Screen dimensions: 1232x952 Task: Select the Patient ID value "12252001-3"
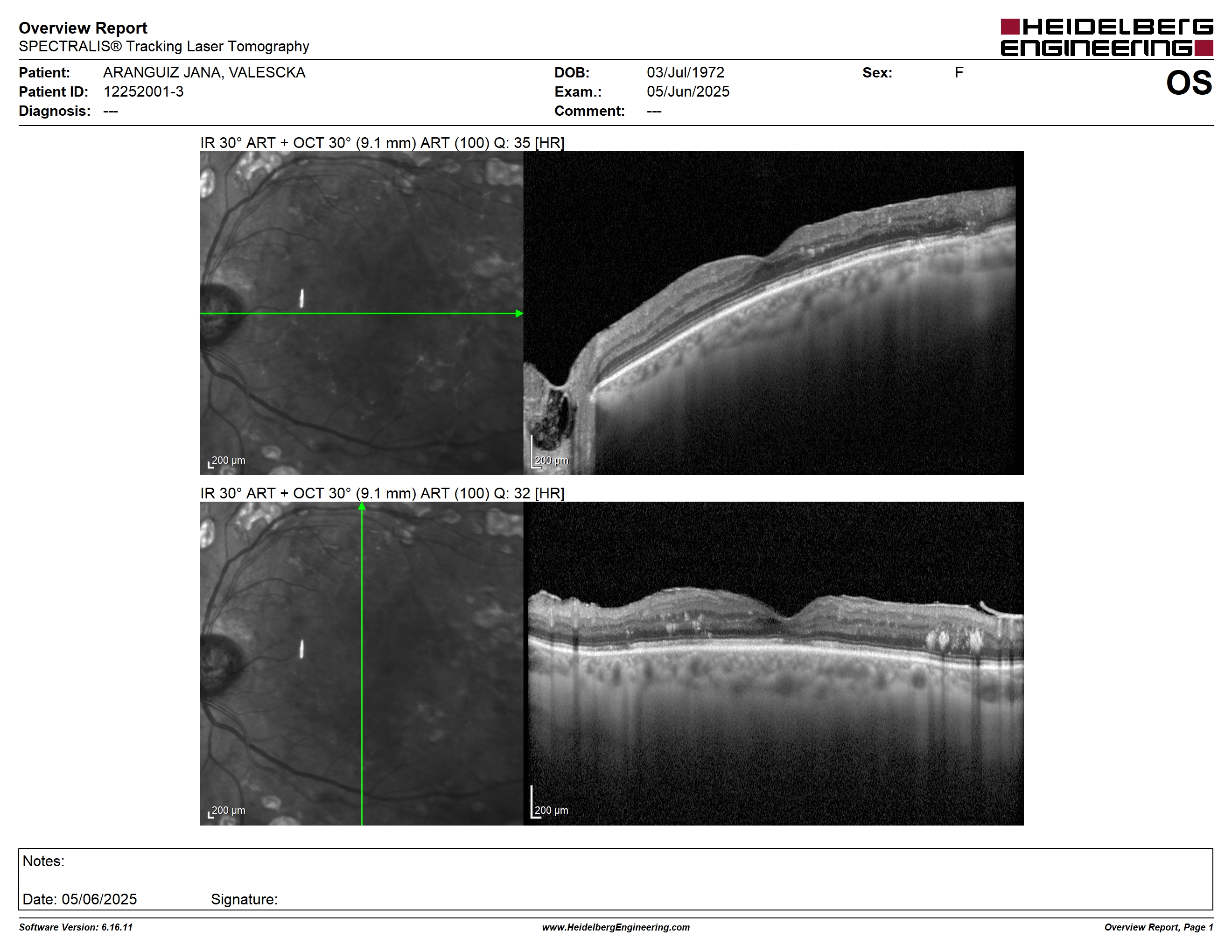143,91
